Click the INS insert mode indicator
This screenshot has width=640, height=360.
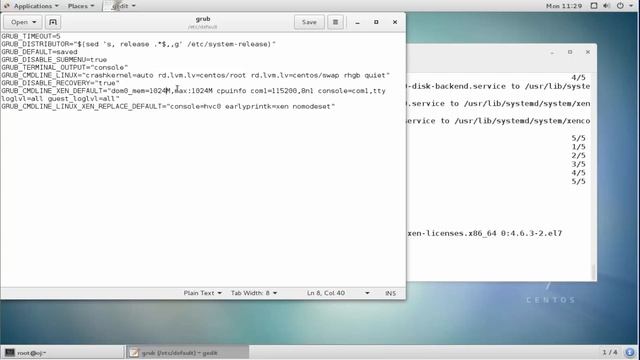click(390, 293)
